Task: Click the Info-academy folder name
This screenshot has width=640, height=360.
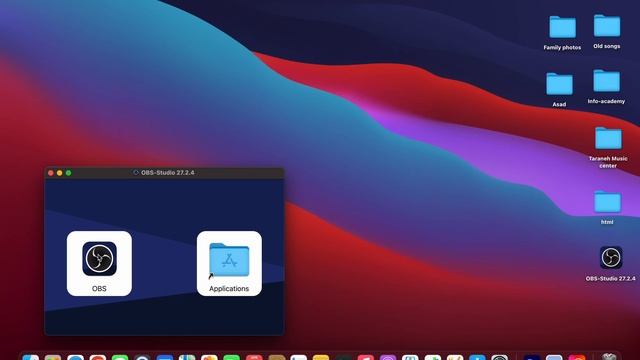Action: coord(606,101)
